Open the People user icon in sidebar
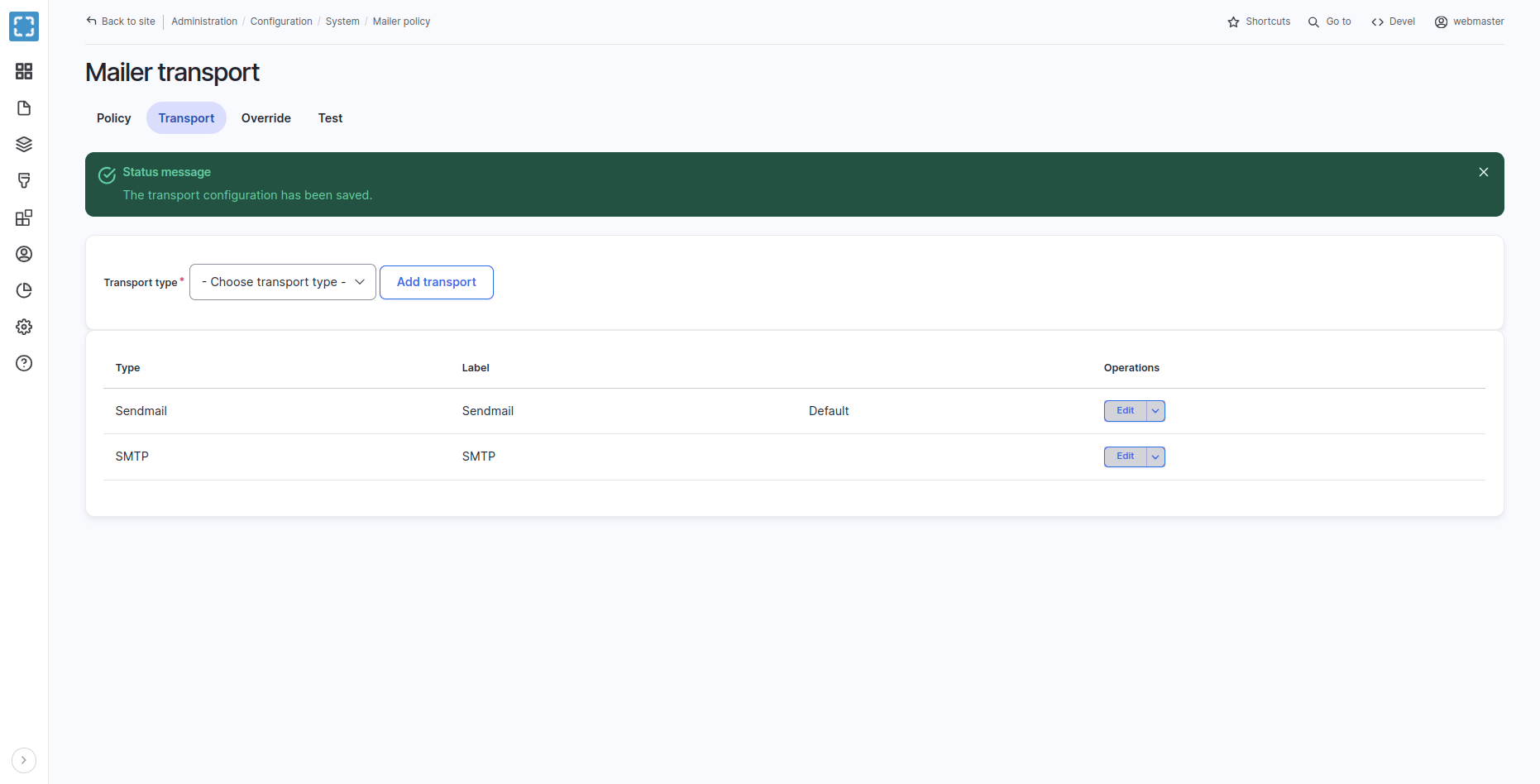 (24, 254)
